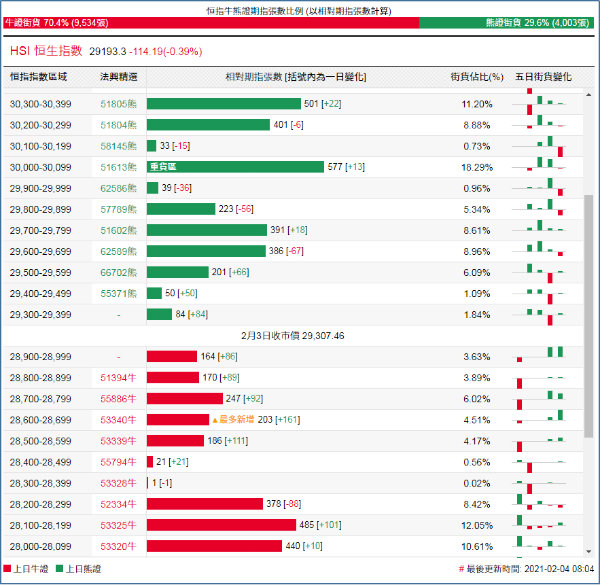Viewport: 600px width, 585px height.
Task: Click the red 上日牛證 legend square
Action: coord(8,569)
